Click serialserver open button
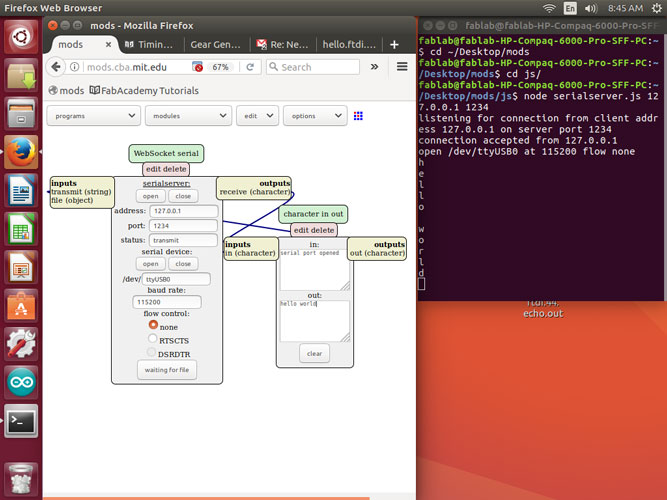The image size is (667, 500). 151,196
